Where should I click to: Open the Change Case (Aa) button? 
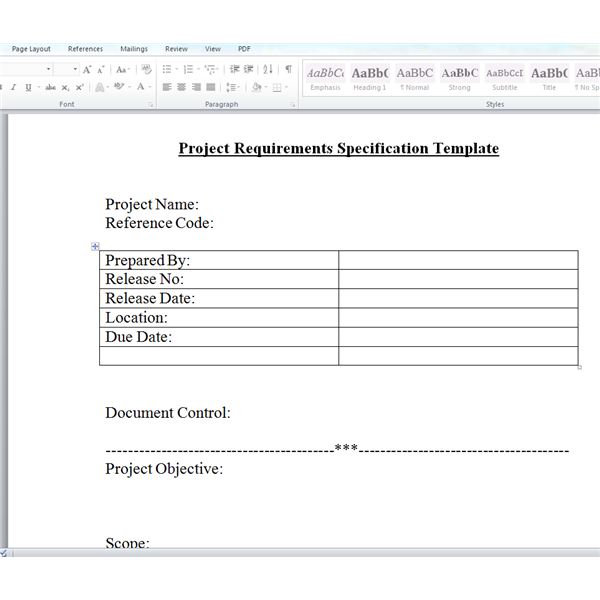point(121,70)
